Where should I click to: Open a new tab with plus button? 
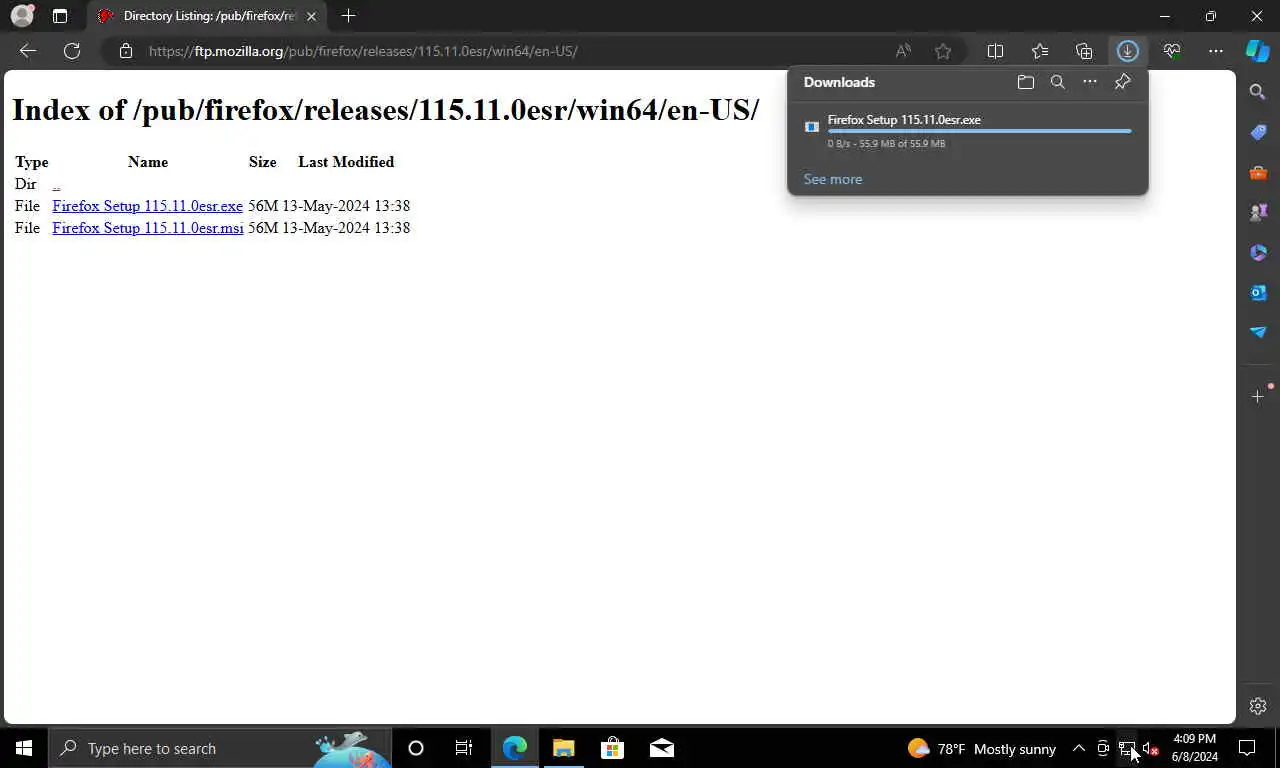tap(348, 16)
